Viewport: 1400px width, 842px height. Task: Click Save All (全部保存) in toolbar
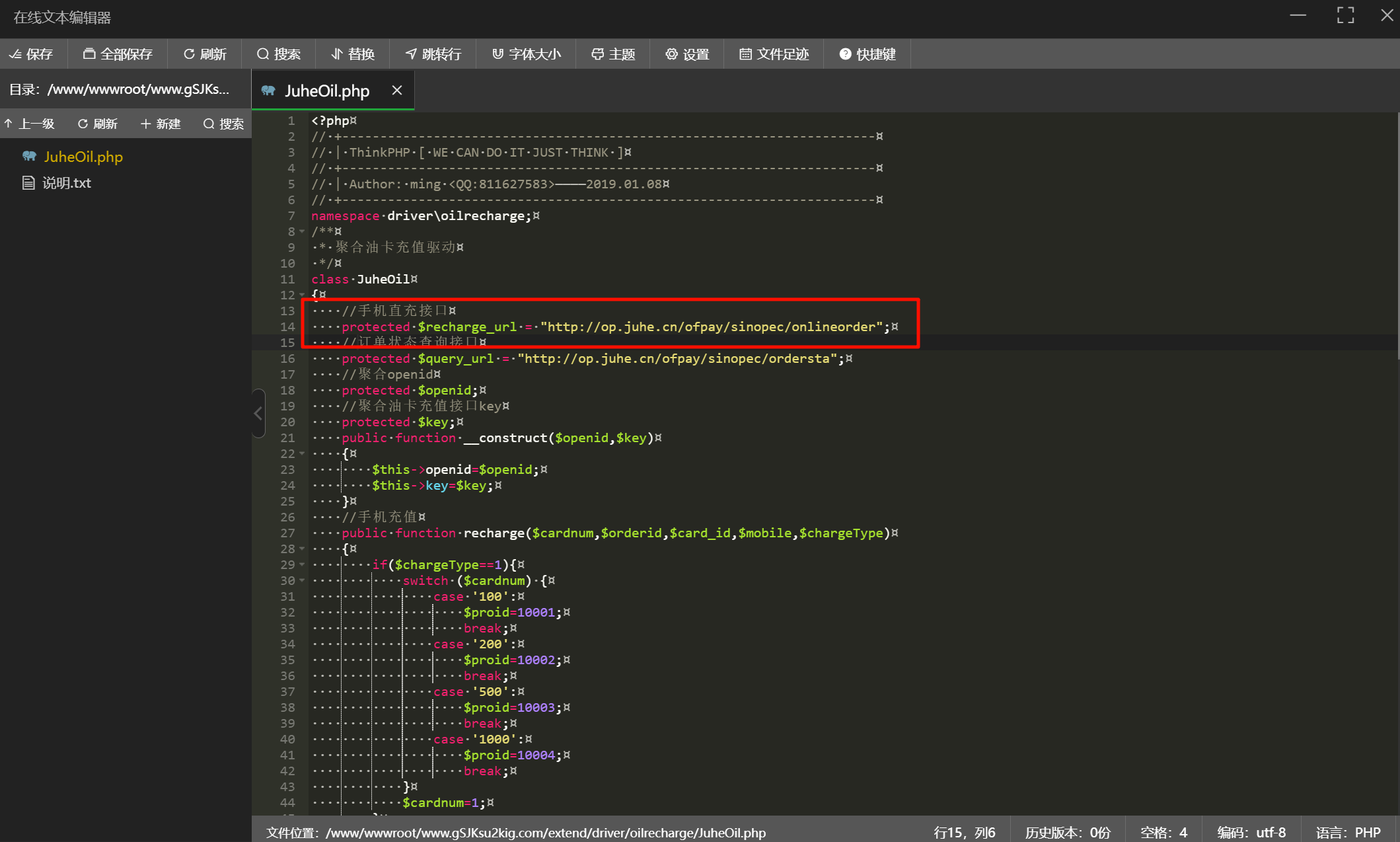118,54
